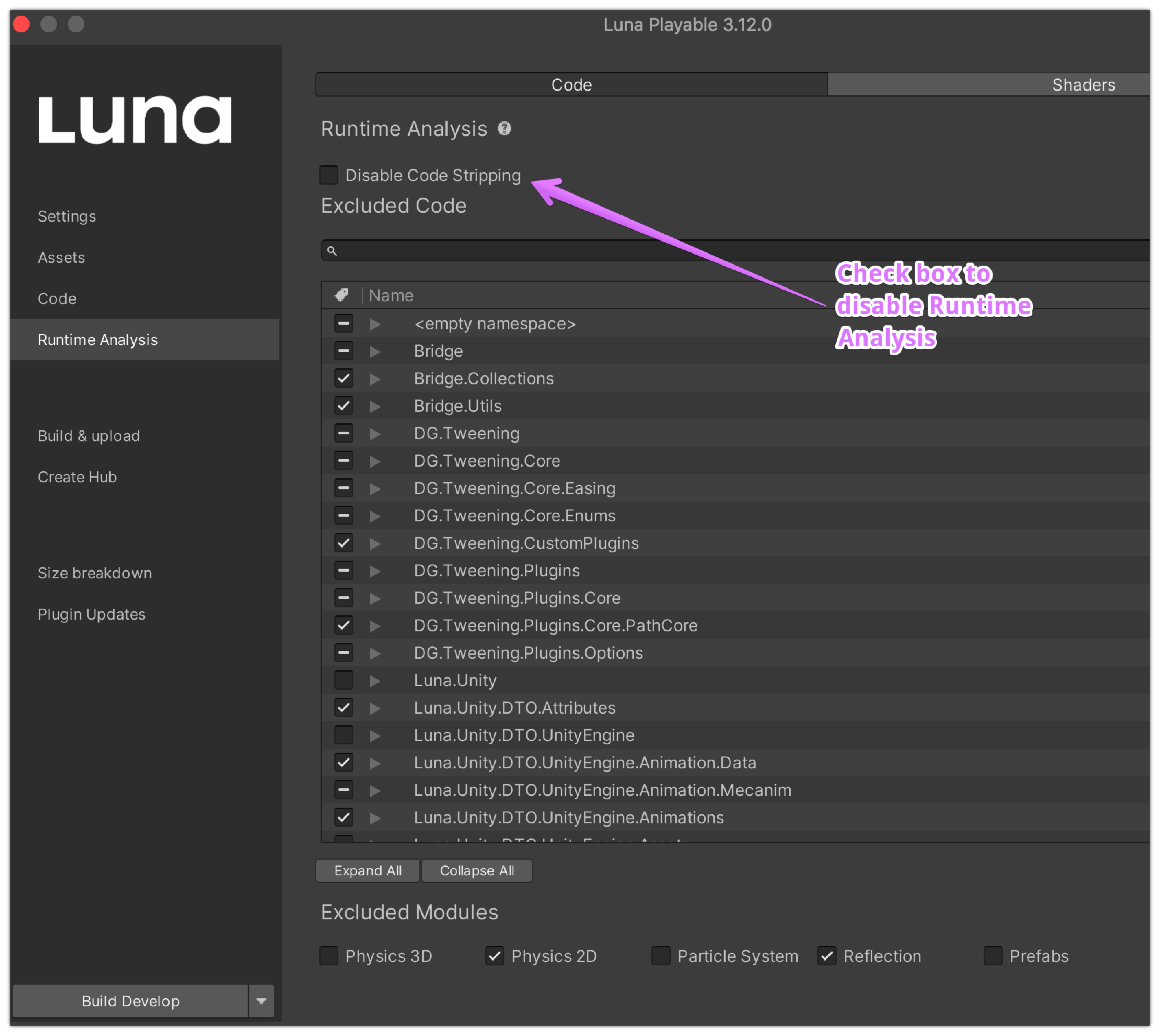The height and width of the screenshot is (1036, 1160).
Task: Enable Physics 3D excluded module
Action: tap(328, 956)
